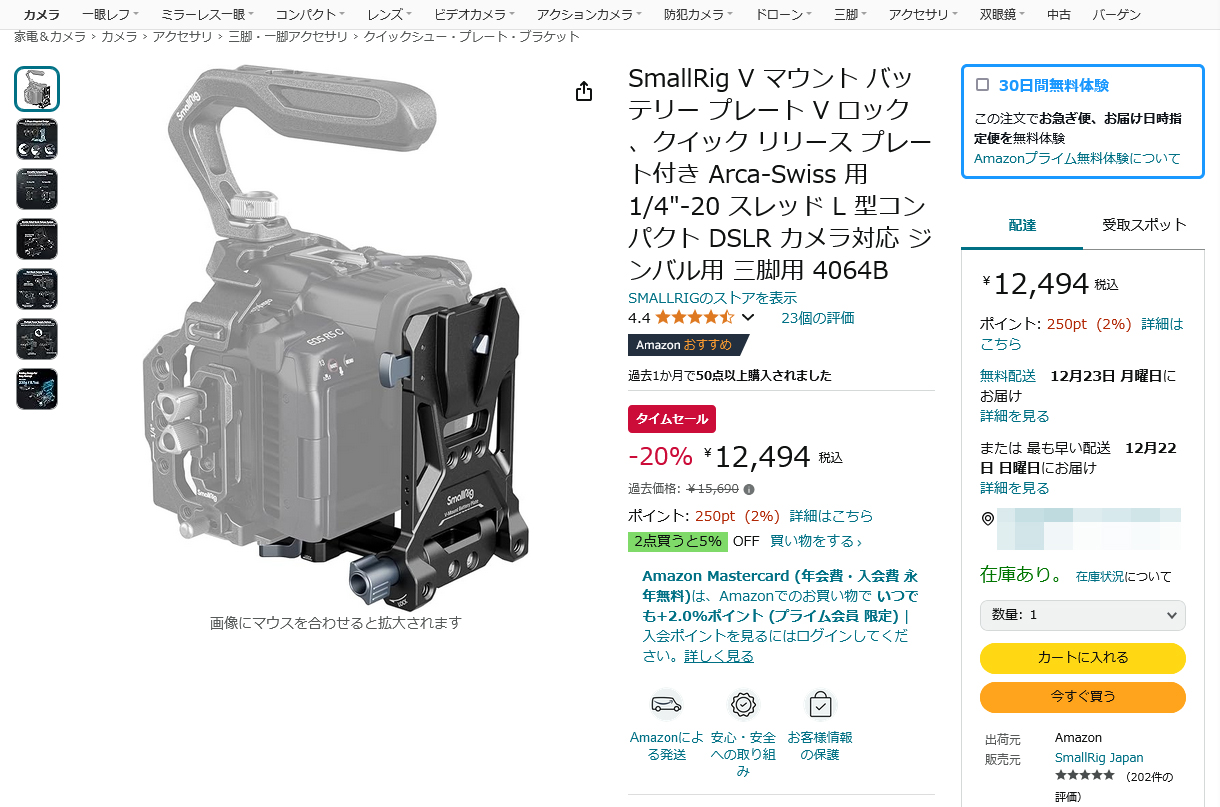Viewport: 1220px width, 807px height.
Task: Check the 30日間無料体験 checkbox
Action: 983,85
